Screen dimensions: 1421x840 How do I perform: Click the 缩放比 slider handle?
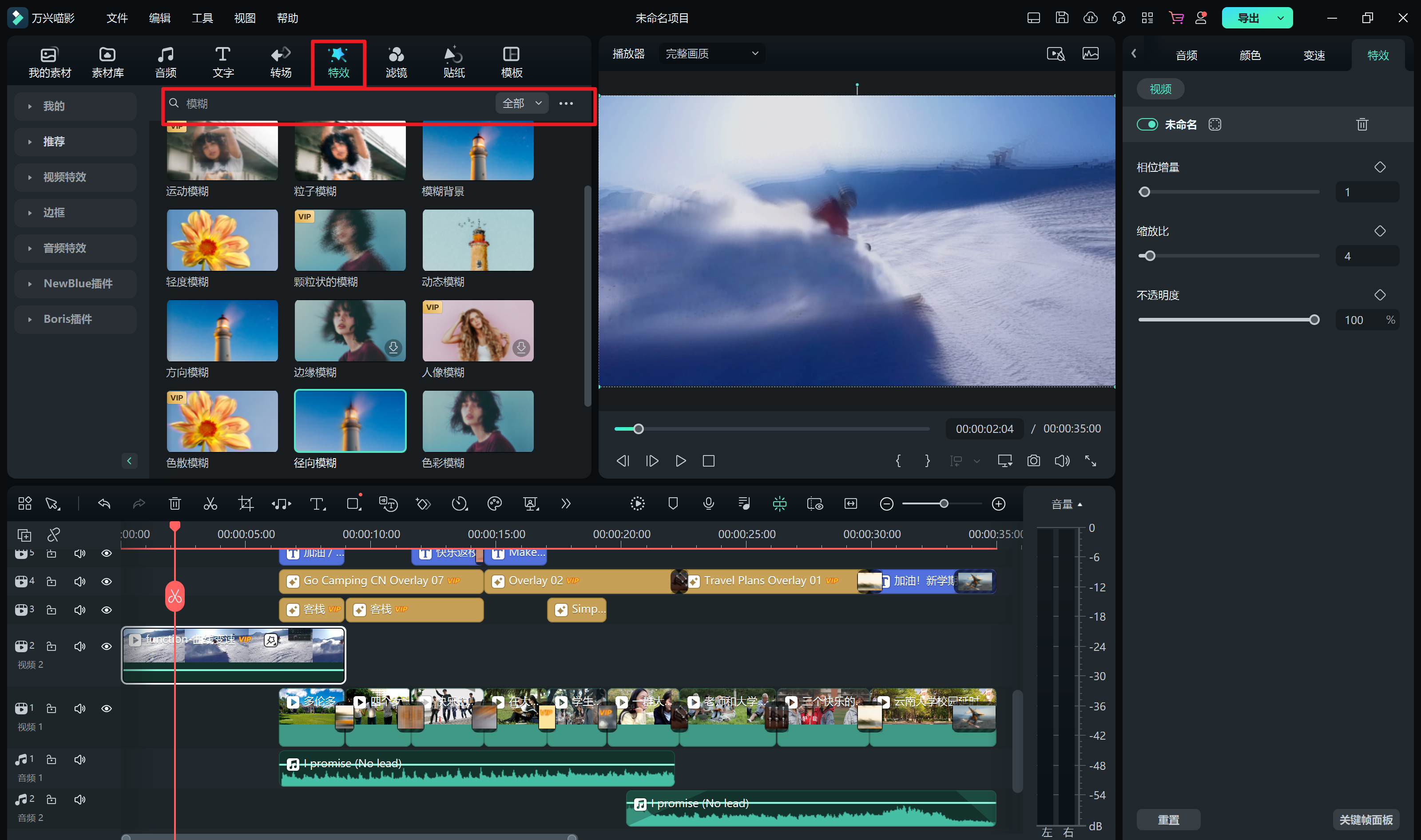click(x=1149, y=256)
